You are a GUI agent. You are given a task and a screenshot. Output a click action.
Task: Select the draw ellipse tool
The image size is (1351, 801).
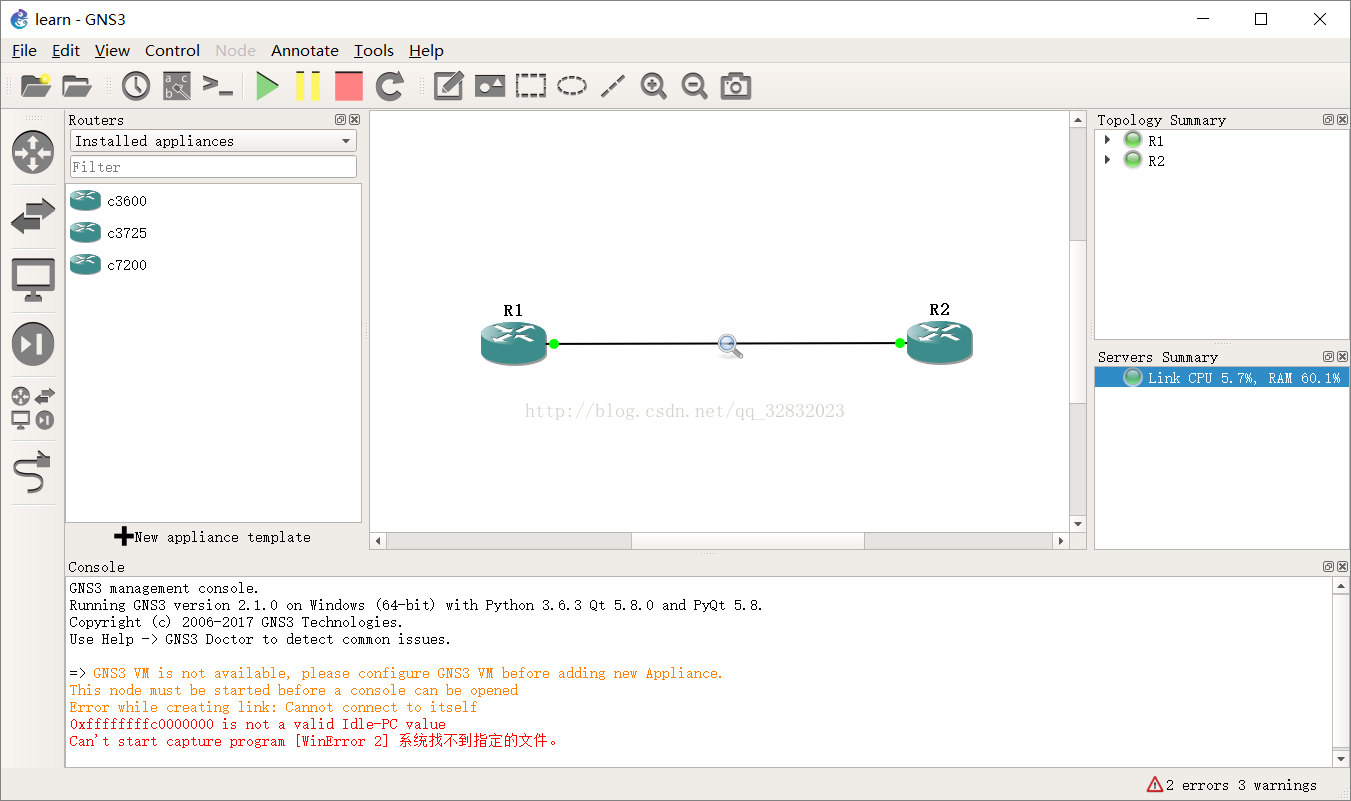pos(572,86)
